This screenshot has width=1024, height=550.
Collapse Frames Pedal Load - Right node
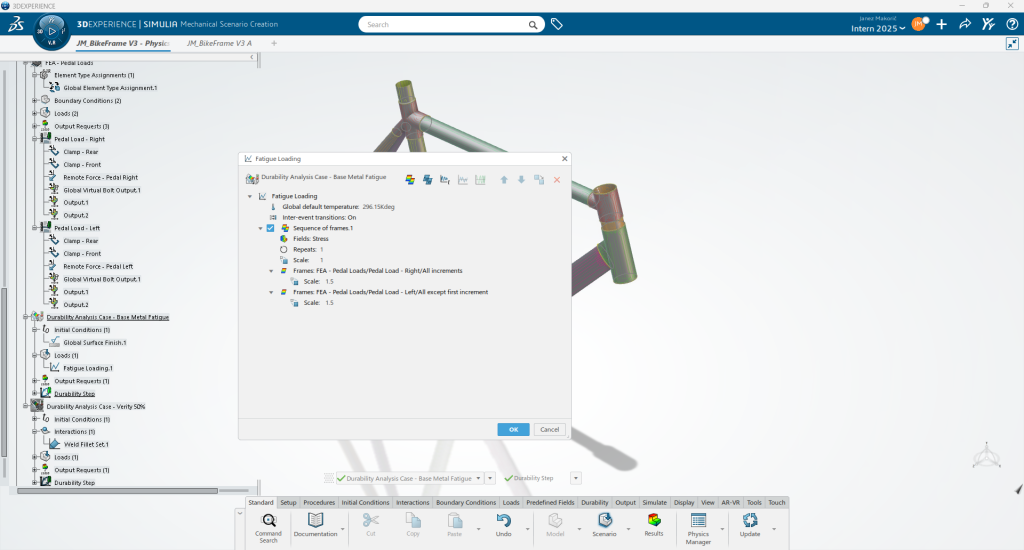(x=270, y=271)
